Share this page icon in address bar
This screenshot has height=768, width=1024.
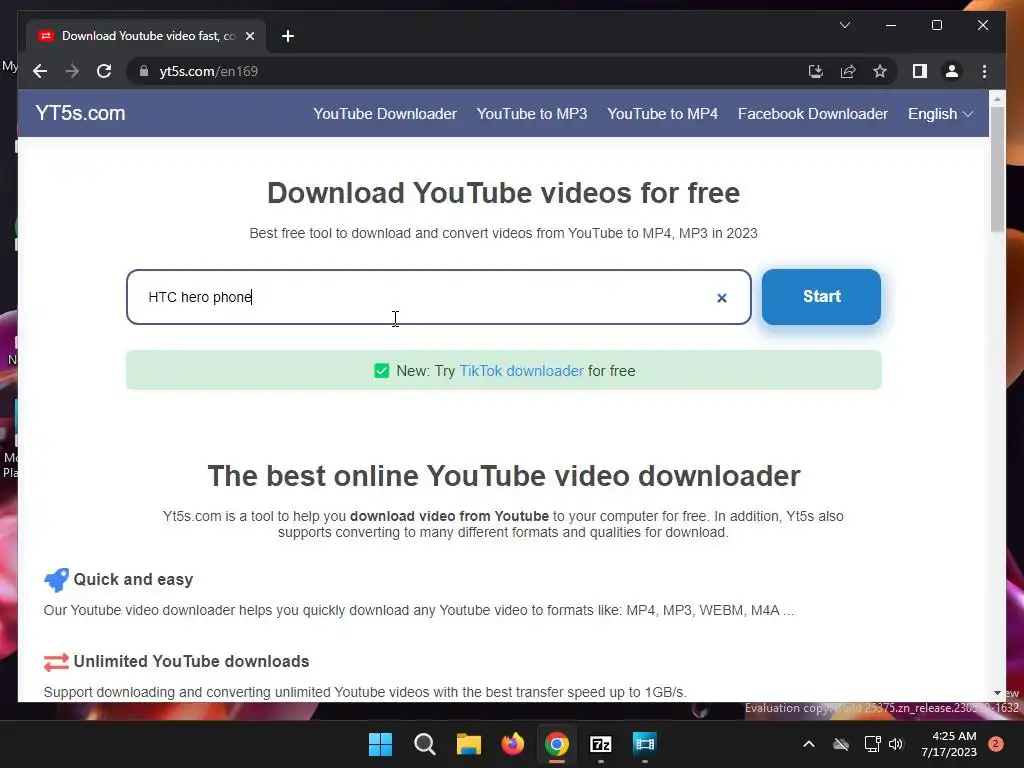(x=848, y=71)
